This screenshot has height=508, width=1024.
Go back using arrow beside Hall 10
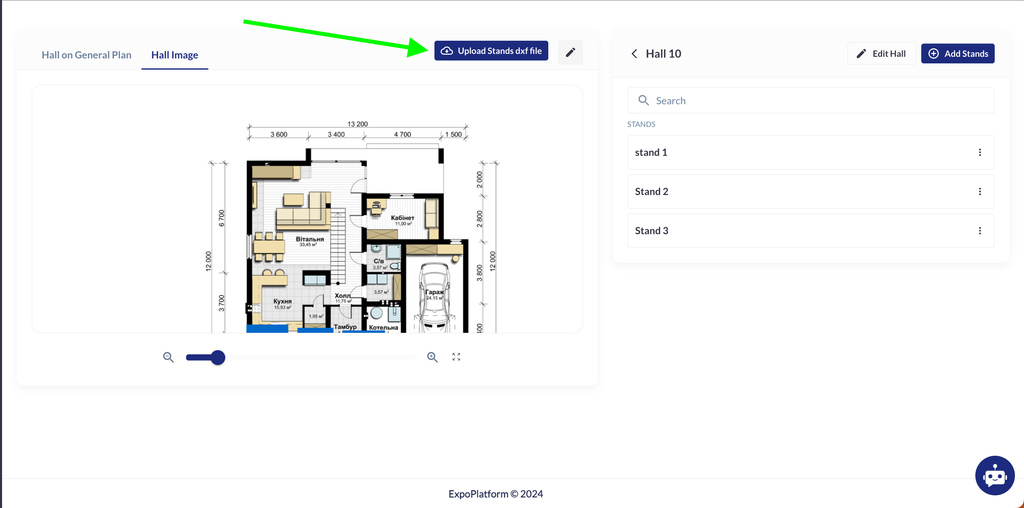pyautogui.click(x=634, y=54)
